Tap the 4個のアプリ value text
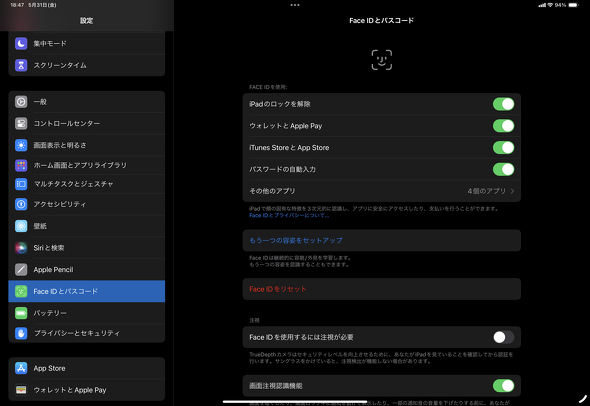The height and width of the screenshot is (406, 590). click(487, 191)
